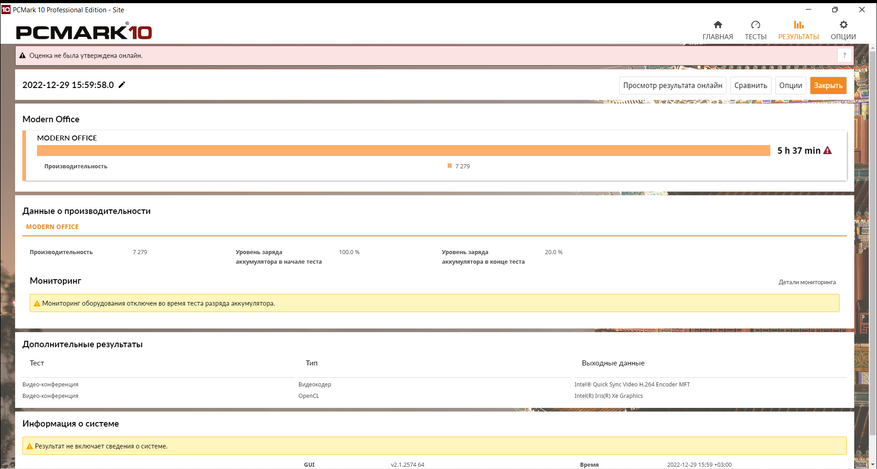
Task: Click the warning icon in monitoring notice
Action: click(37, 304)
